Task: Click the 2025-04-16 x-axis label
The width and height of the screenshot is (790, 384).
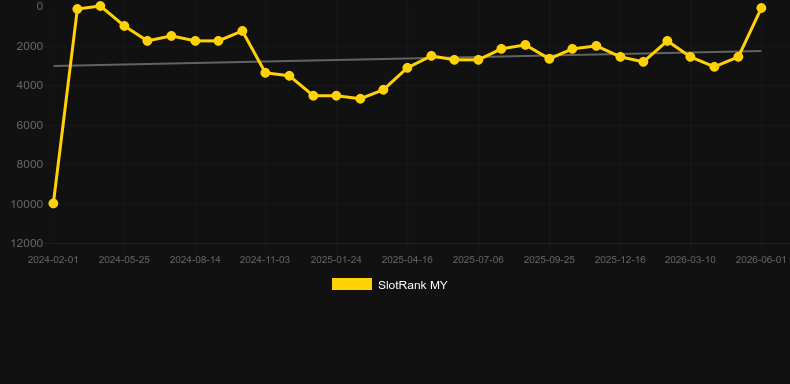Action: tap(407, 260)
